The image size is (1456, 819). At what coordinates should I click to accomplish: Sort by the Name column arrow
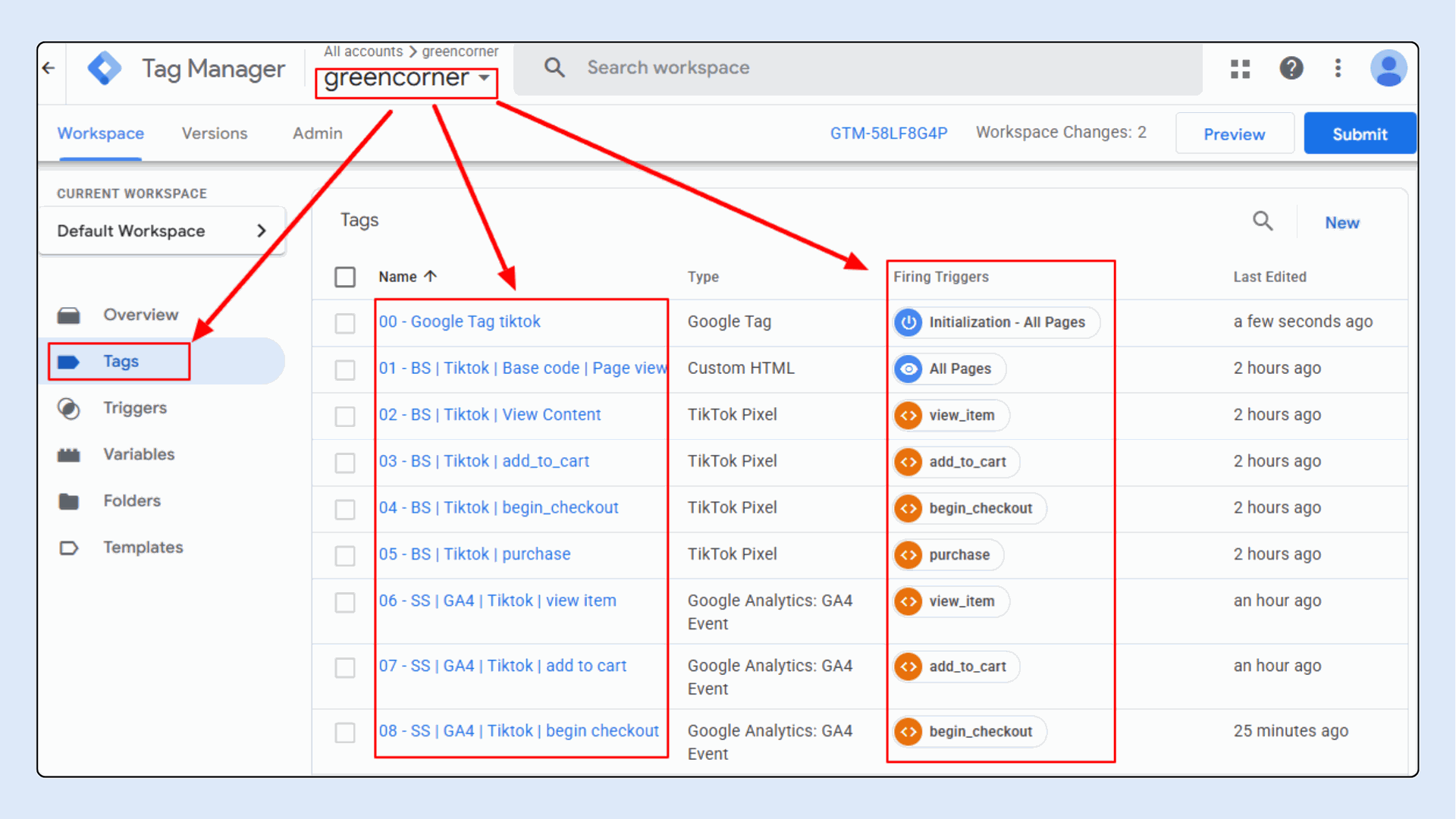point(431,276)
